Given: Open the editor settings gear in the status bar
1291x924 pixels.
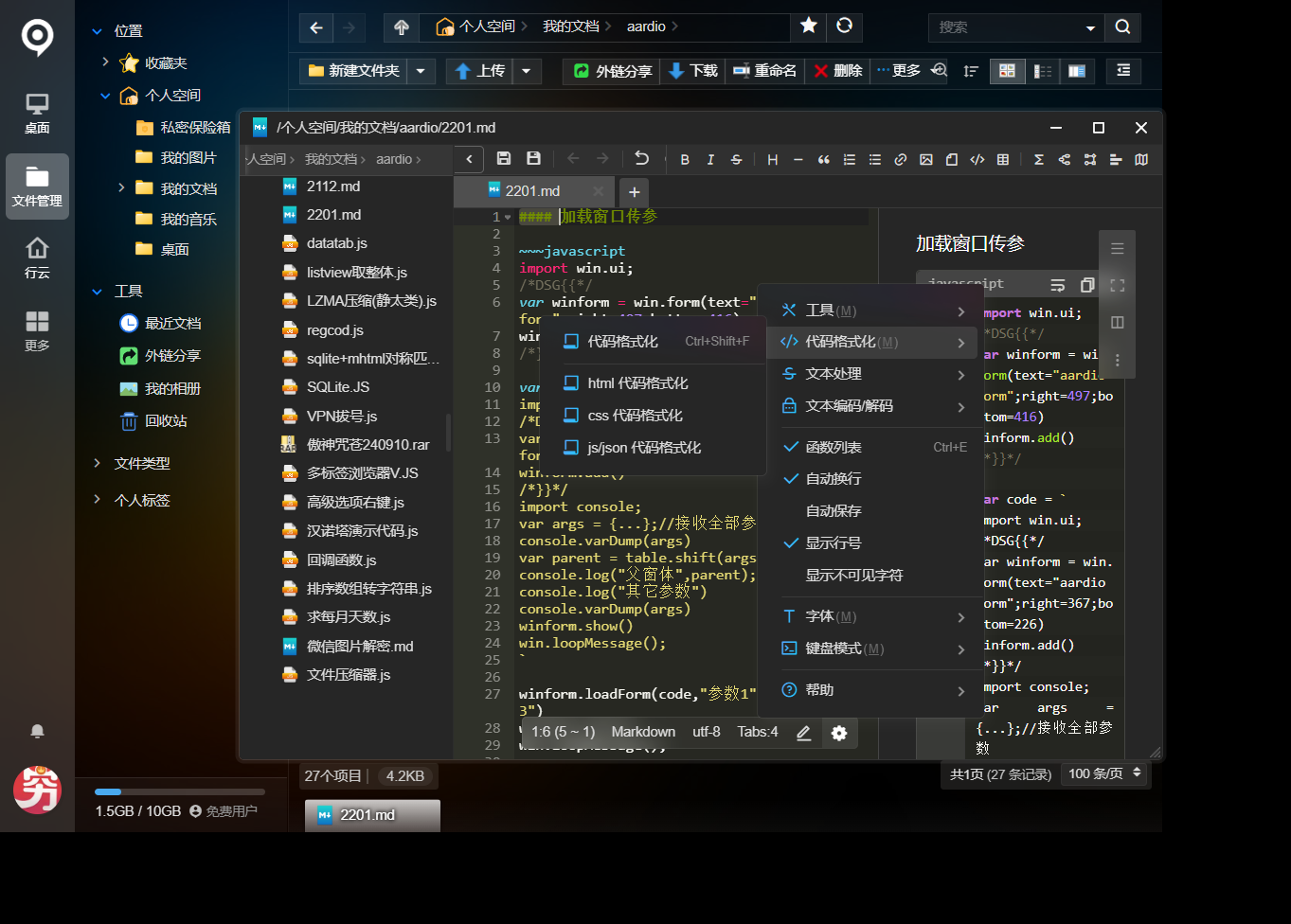Looking at the screenshot, I should (x=839, y=733).
